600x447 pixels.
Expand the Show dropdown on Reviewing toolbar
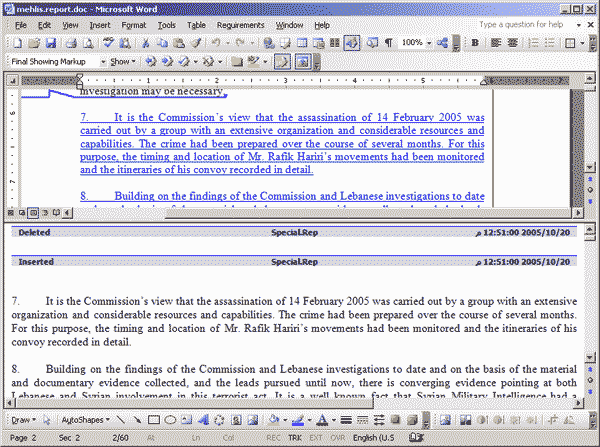coord(122,61)
